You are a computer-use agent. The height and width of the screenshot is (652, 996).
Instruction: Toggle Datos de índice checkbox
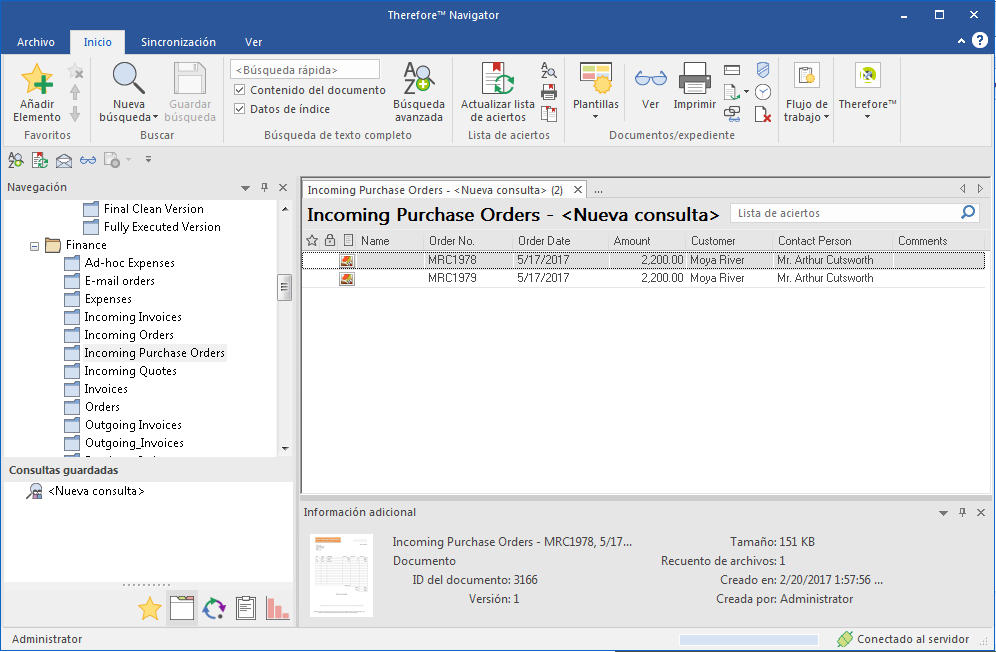239,109
